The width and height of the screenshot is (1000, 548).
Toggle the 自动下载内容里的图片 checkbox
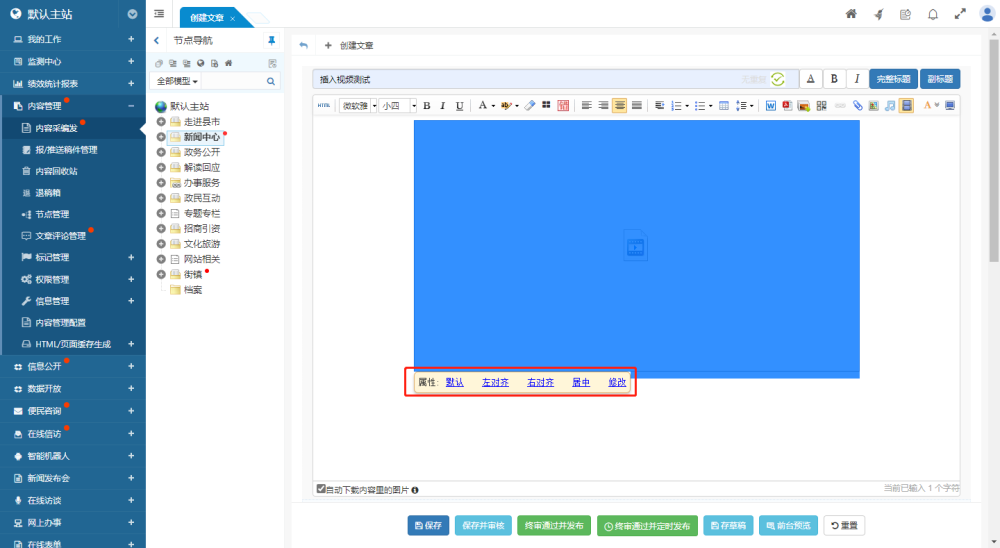321,489
